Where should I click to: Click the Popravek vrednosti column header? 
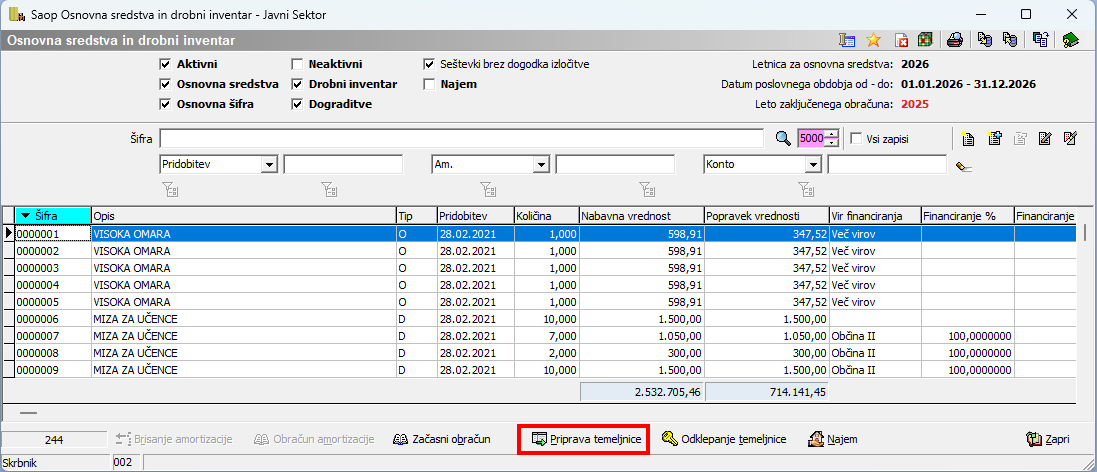[x=766, y=215]
